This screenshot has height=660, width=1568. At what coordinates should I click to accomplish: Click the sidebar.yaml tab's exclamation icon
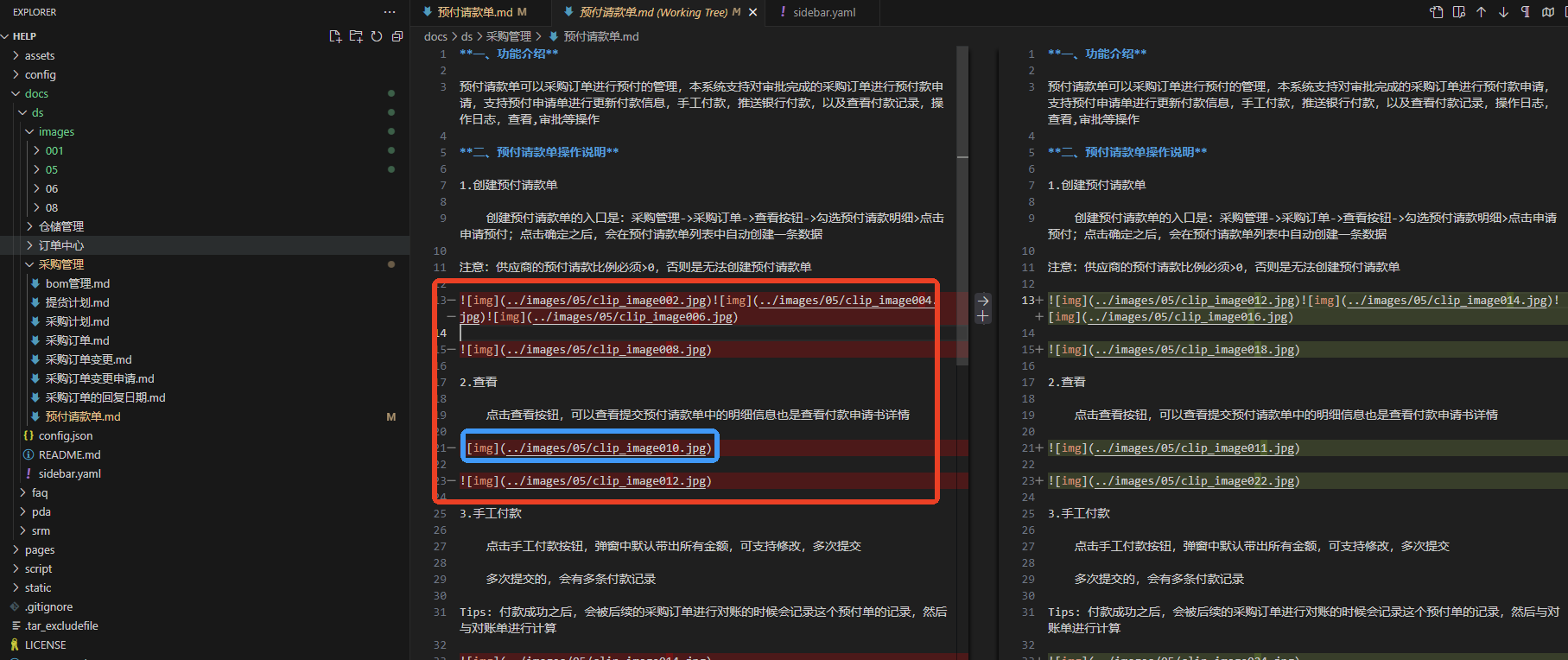pos(783,12)
